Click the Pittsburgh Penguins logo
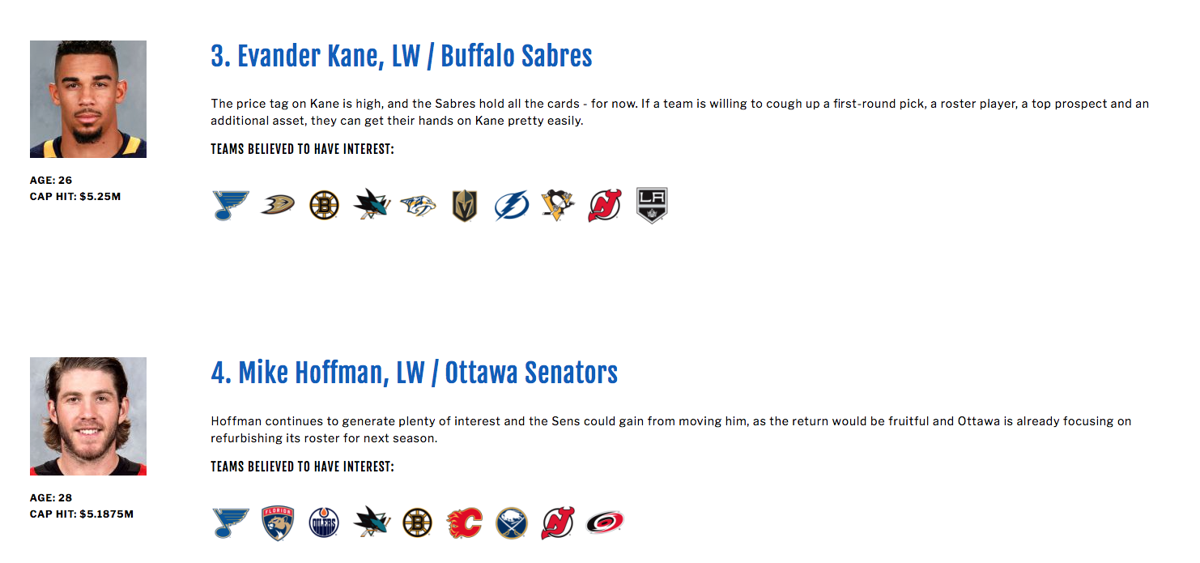 [x=558, y=205]
